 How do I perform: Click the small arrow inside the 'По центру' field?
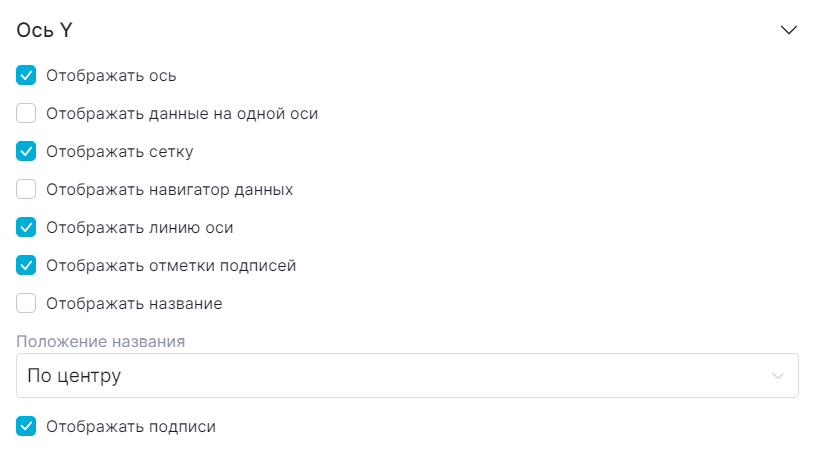pos(778,376)
